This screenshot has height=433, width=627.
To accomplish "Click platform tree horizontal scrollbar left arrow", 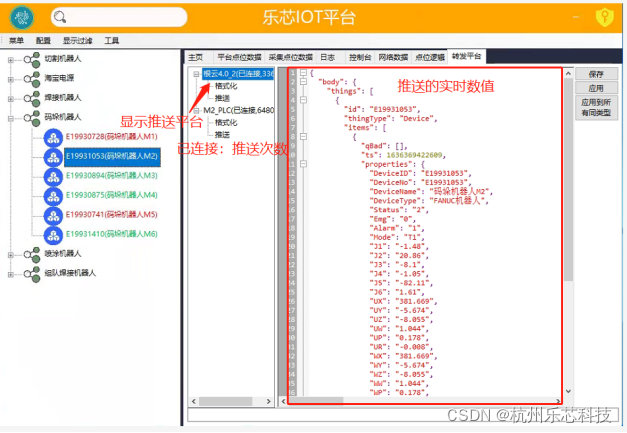I will [194, 401].
